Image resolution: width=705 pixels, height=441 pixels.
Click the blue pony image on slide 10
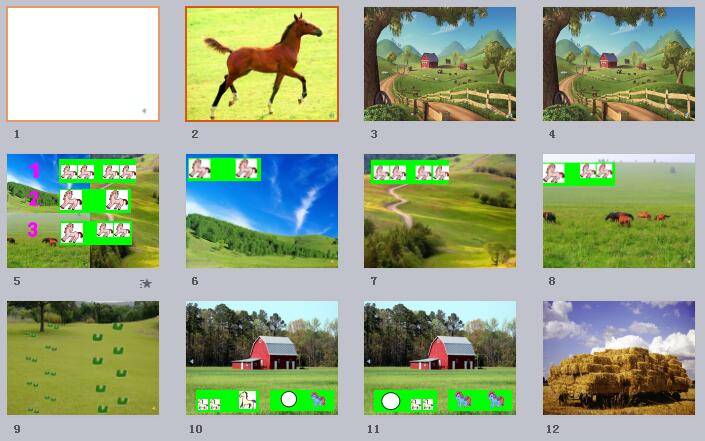pyautogui.click(x=318, y=399)
